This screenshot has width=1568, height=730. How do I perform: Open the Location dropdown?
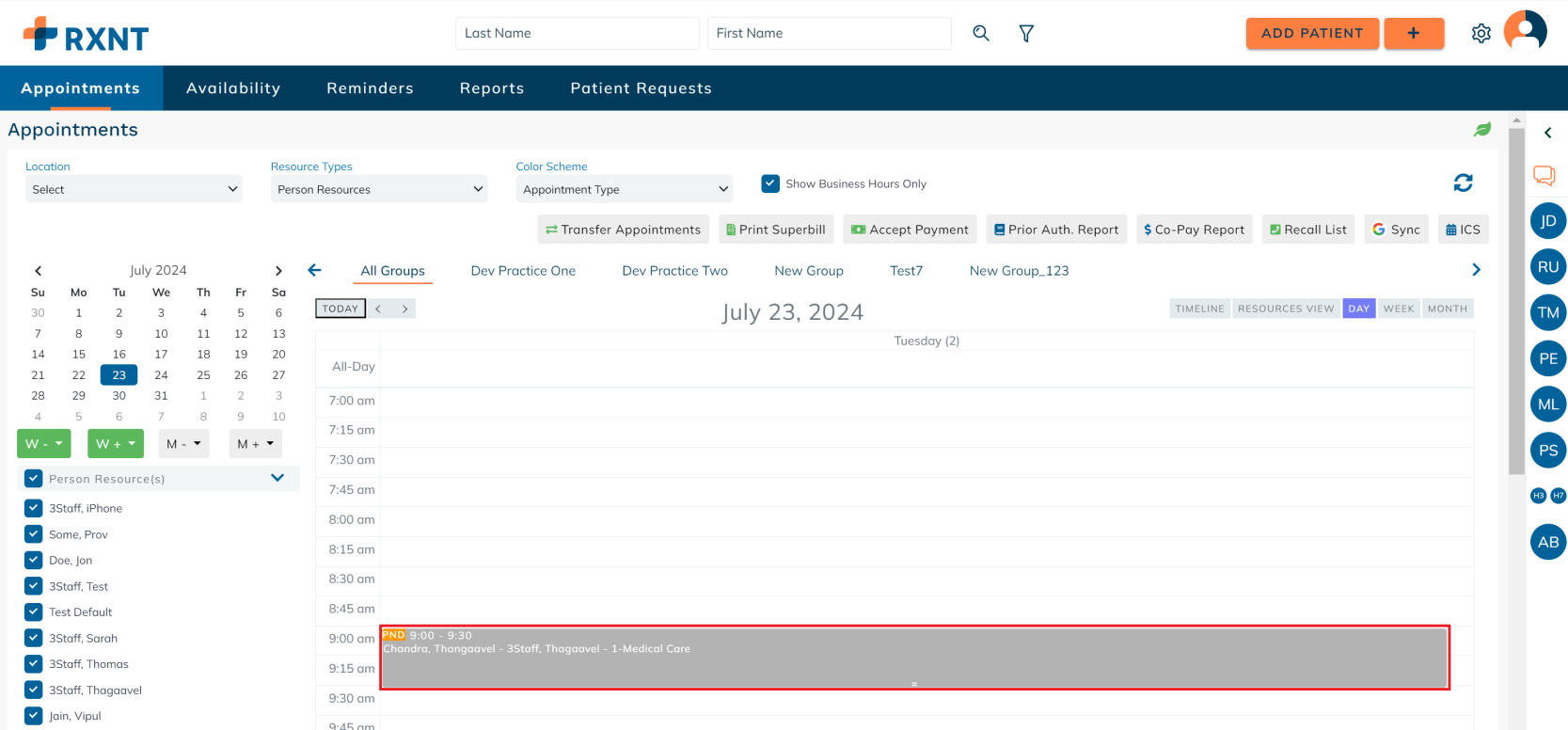tap(134, 189)
